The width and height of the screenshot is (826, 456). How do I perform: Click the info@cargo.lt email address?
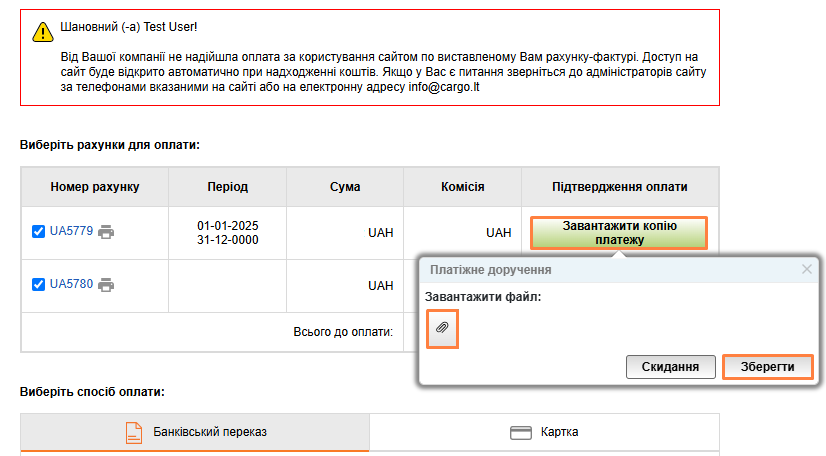pyautogui.click(x=444, y=87)
